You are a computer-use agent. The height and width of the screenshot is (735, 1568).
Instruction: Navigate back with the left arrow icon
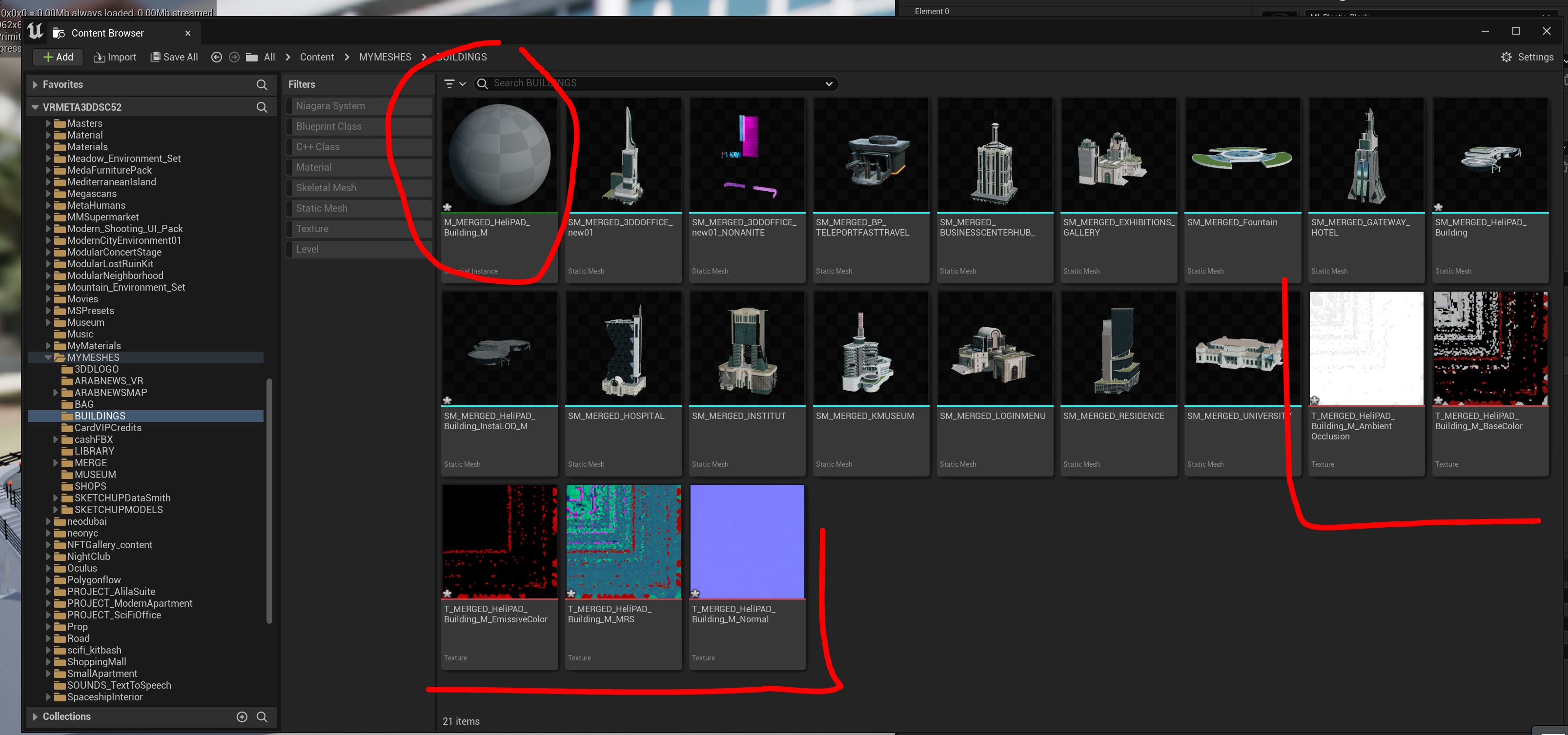[x=216, y=57]
